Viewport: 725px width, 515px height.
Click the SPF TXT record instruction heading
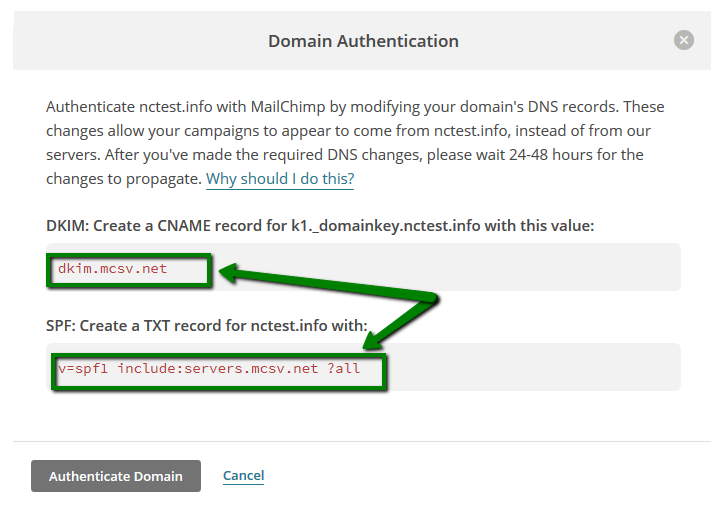[207, 325]
